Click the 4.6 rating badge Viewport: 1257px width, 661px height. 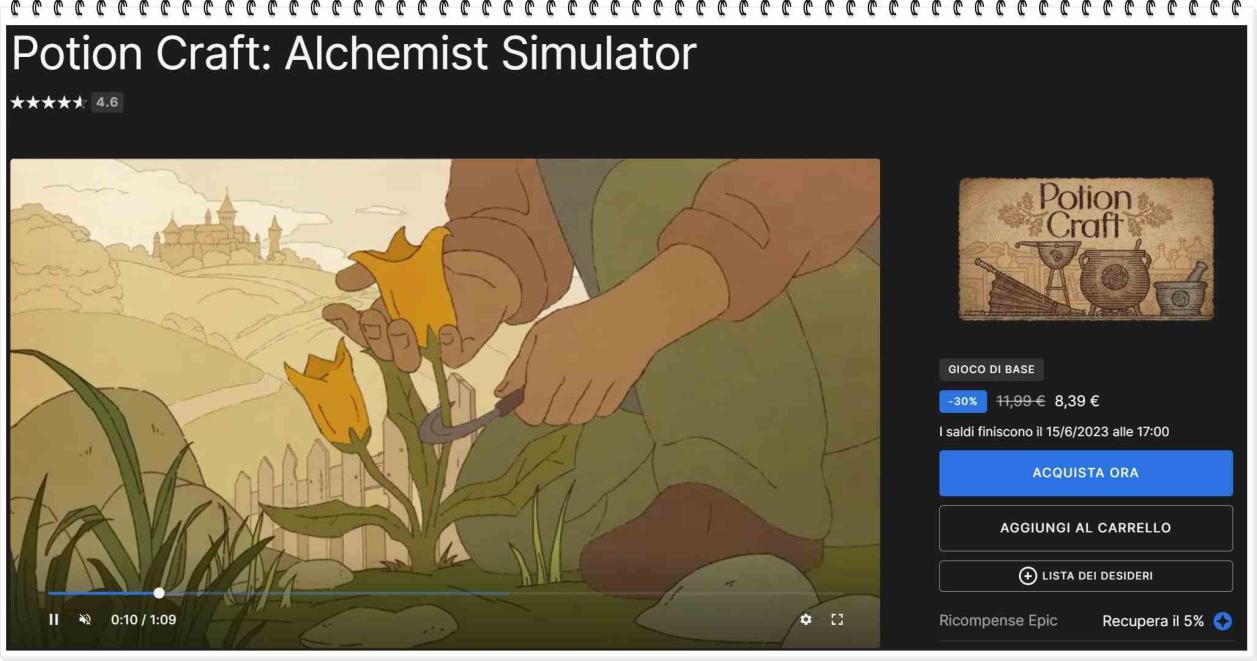click(107, 103)
